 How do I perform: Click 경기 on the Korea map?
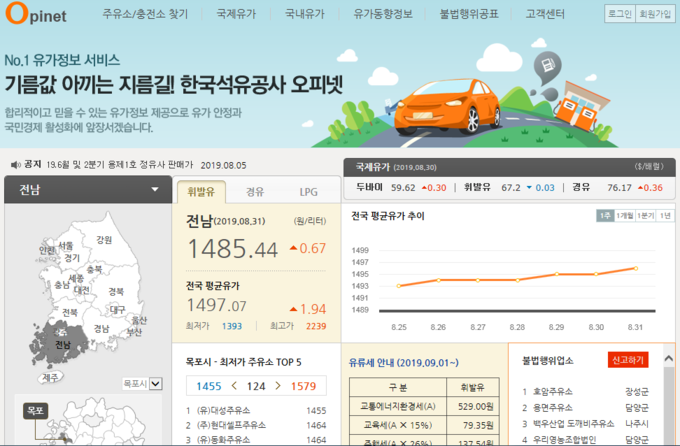(x=72, y=258)
